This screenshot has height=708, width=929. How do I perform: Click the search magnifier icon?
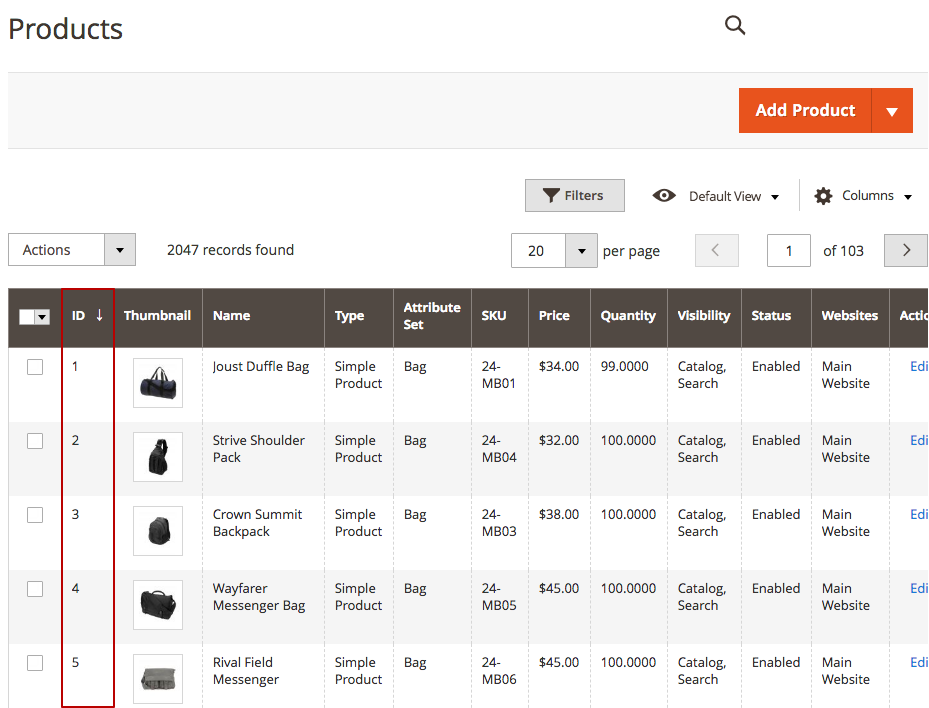(x=735, y=25)
